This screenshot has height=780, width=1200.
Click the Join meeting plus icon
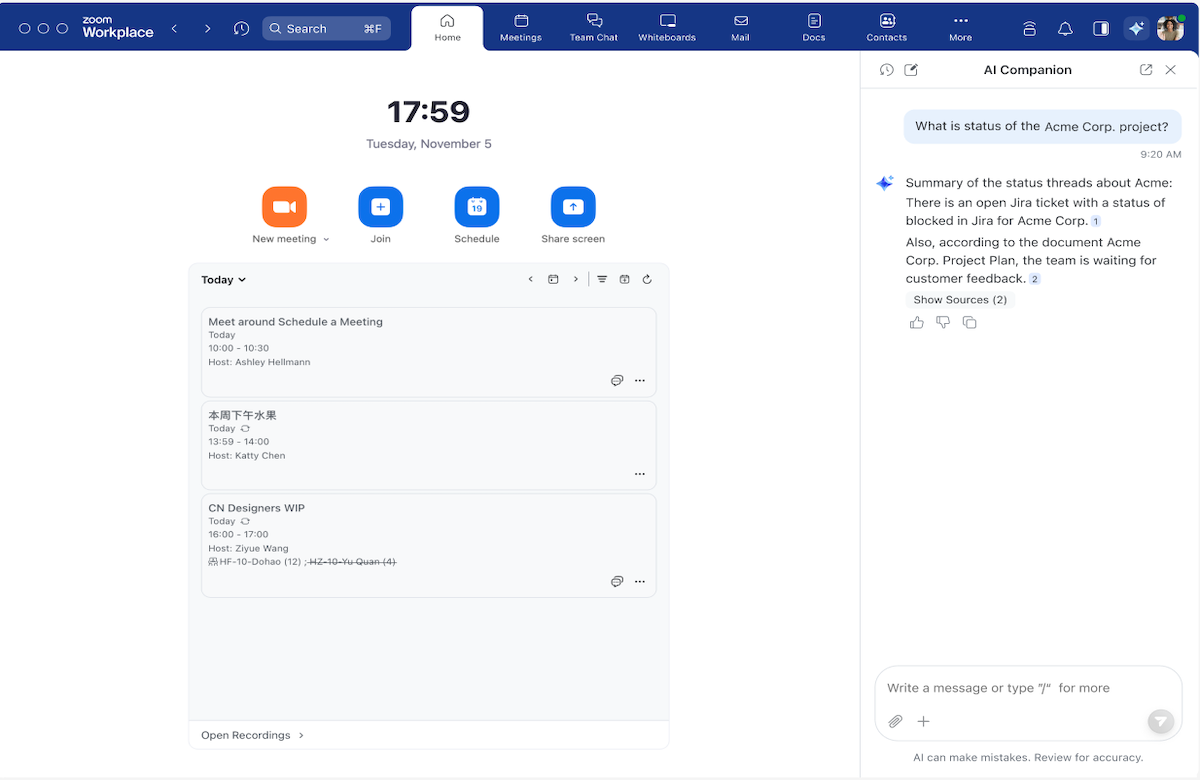[x=380, y=207]
